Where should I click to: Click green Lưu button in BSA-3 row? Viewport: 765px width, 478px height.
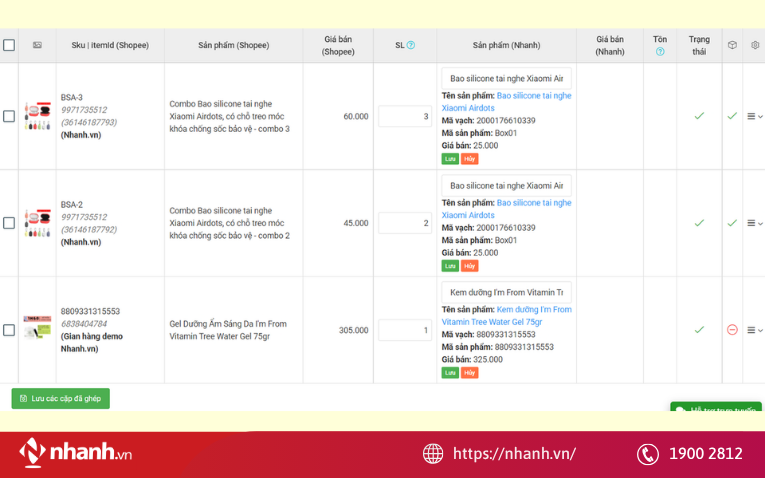click(x=450, y=159)
